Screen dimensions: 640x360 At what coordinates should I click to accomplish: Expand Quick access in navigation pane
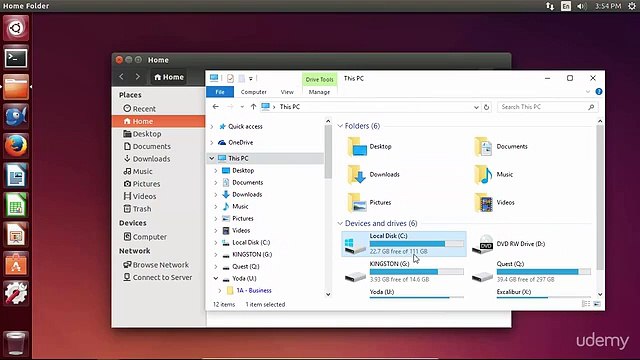pos(211,127)
